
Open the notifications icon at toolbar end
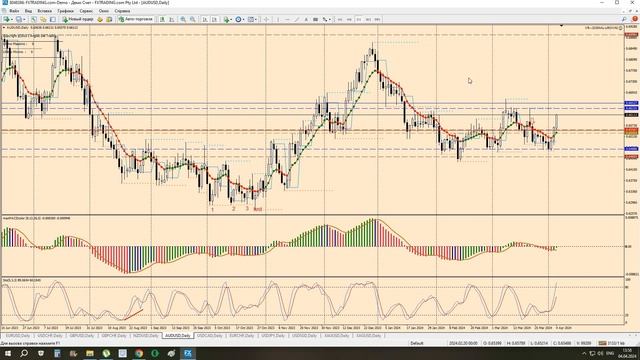click(635, 19)
